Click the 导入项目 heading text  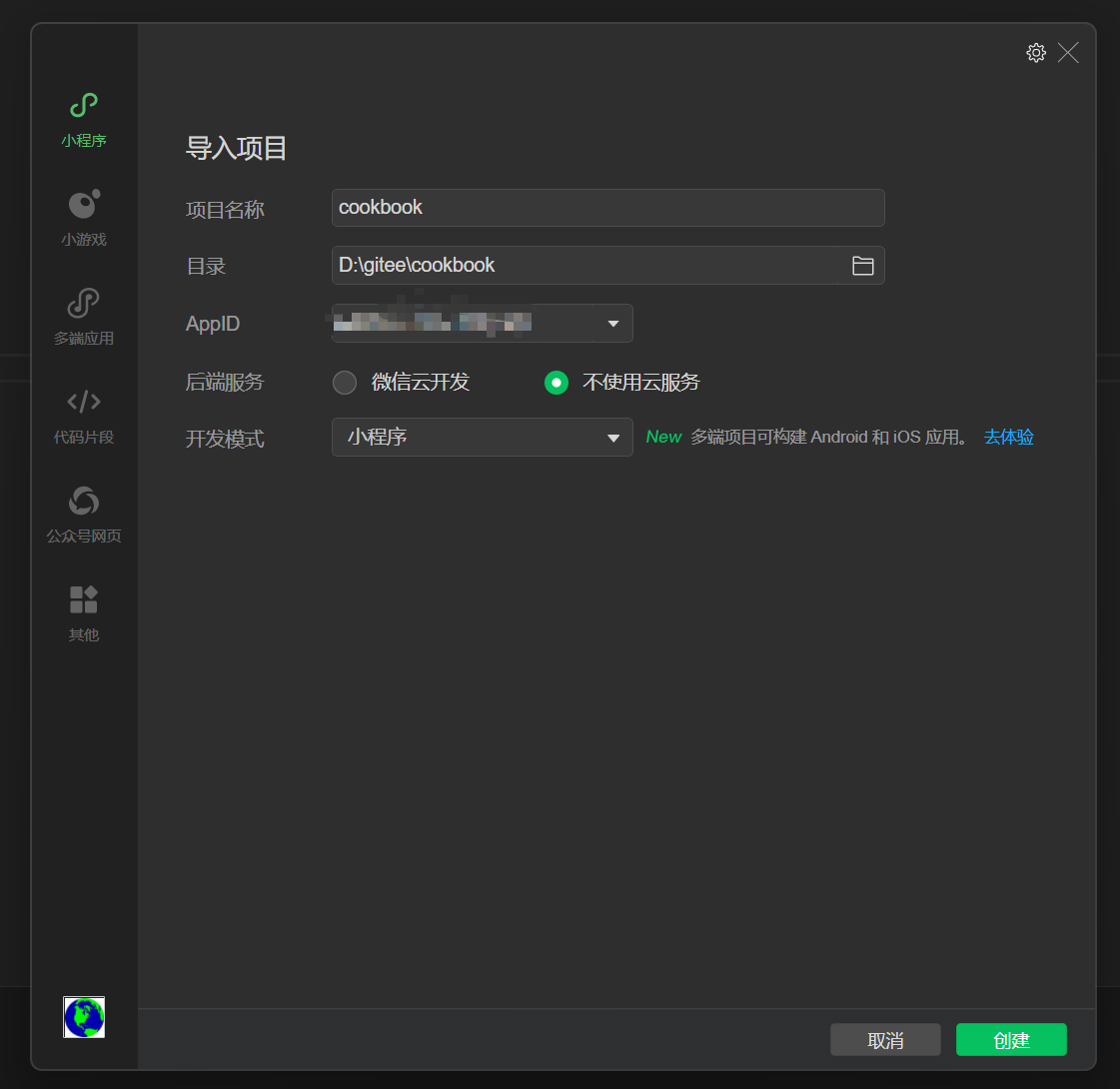pyautogui.click(x=237, y=149)
